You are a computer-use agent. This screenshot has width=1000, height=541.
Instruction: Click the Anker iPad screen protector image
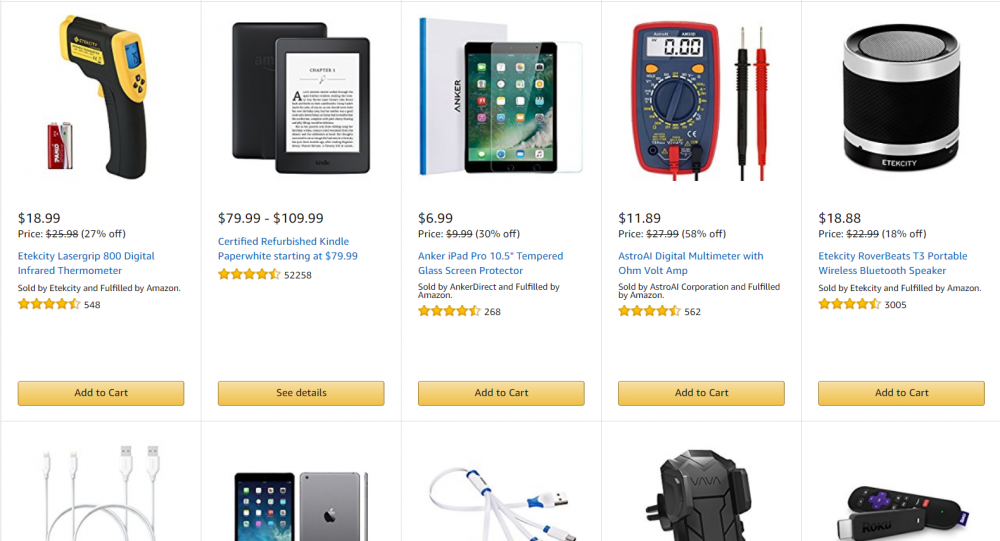tap(501, 96)
